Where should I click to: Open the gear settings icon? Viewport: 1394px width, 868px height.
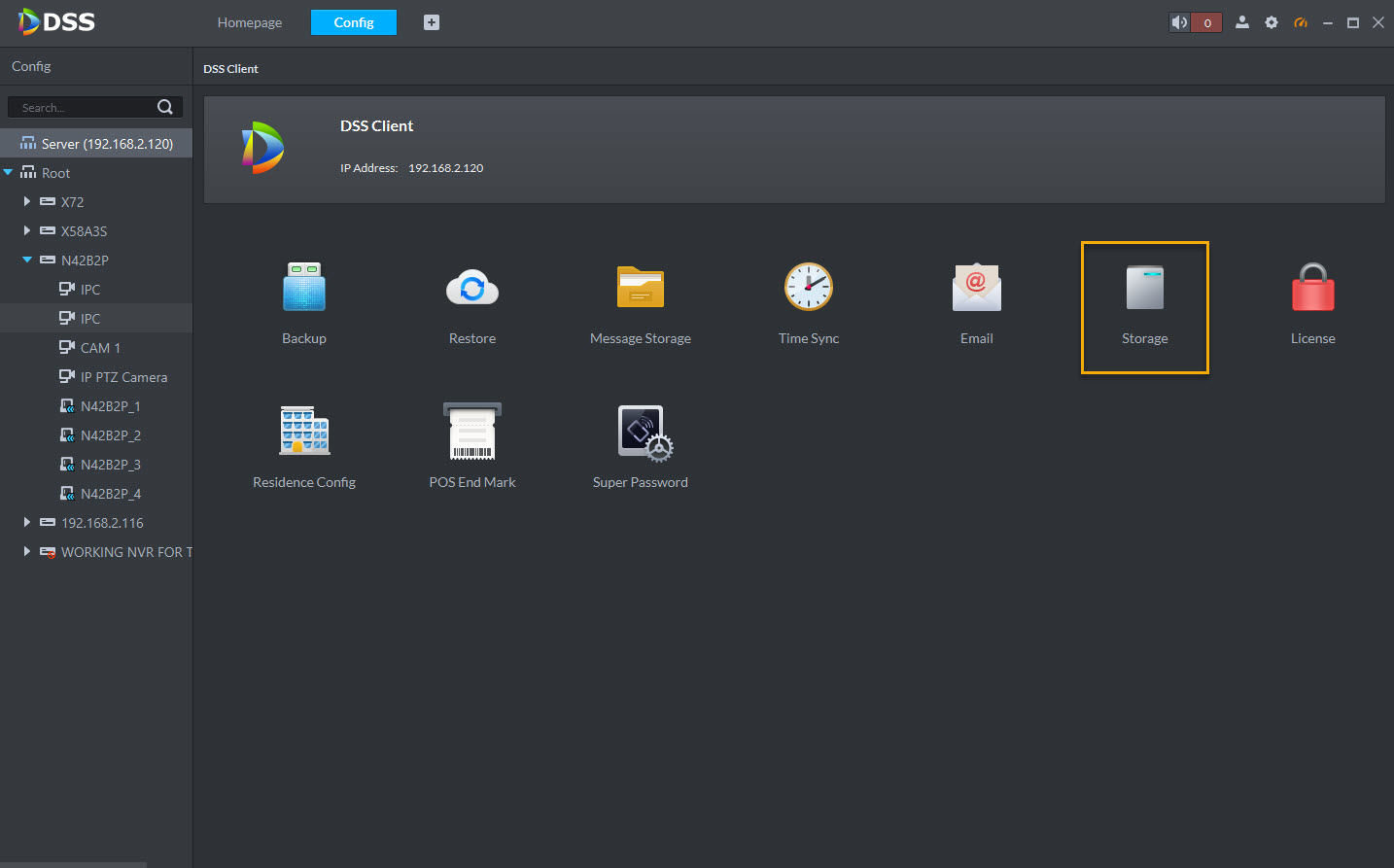pos(1272,22)
